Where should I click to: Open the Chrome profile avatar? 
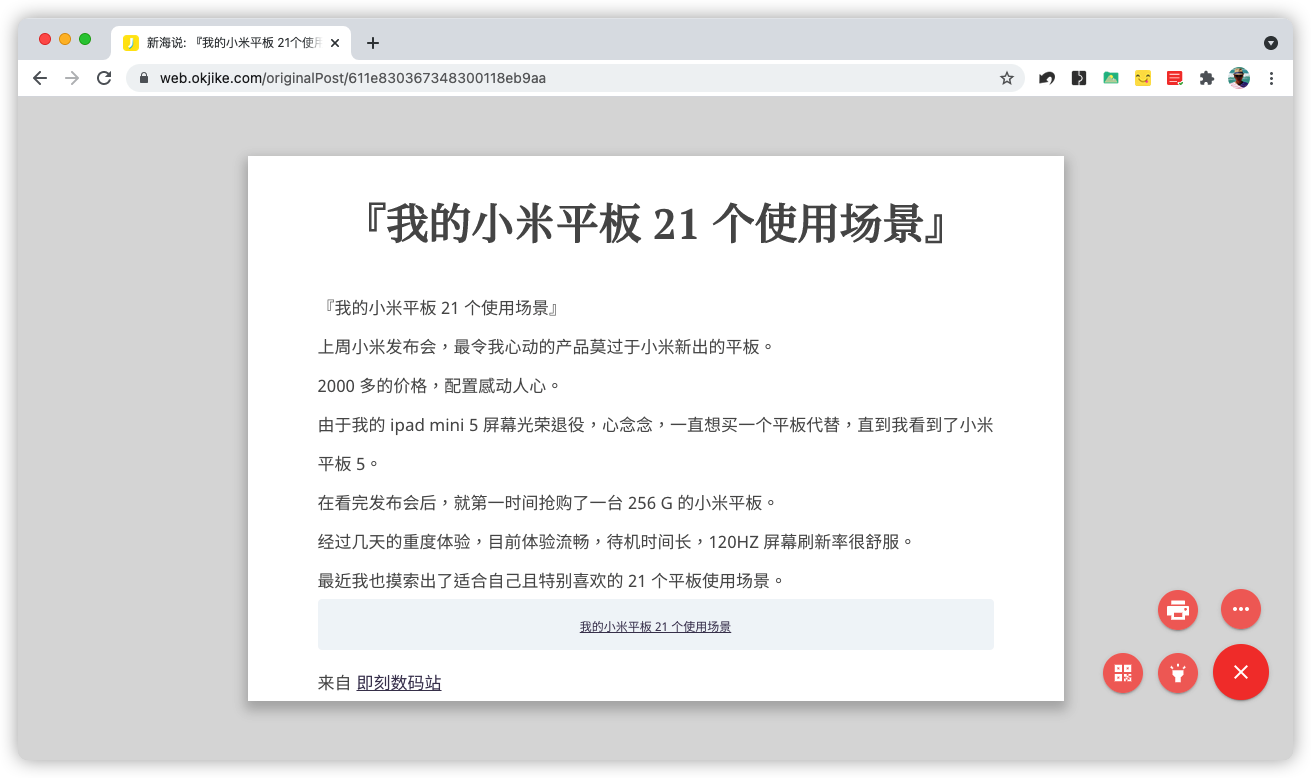click(x=1239, y=78)
